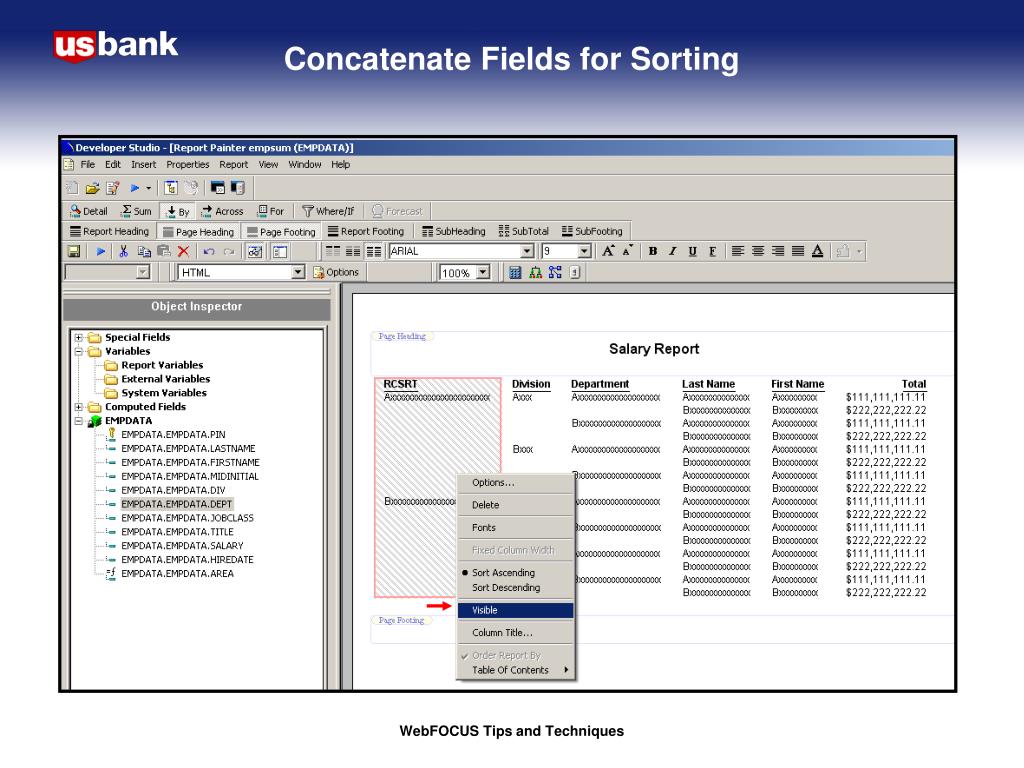Open the Report menu
The height and width of the screenshot is (768, 1024).
pyautogui.click(x=233, y=165)
